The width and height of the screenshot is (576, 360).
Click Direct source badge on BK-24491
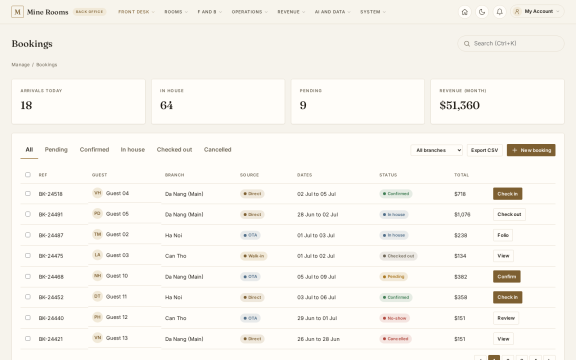pyautogui.click(x=252, y=215)
